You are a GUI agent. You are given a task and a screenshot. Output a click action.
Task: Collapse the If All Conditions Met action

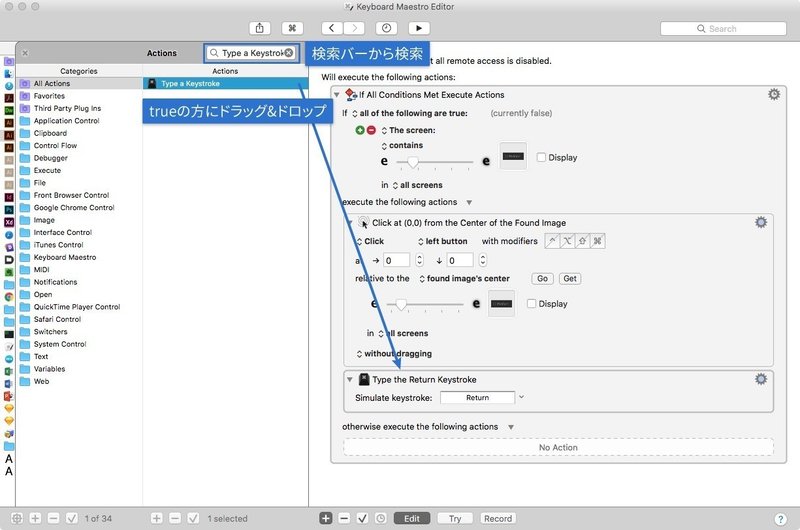click(337, 95)
